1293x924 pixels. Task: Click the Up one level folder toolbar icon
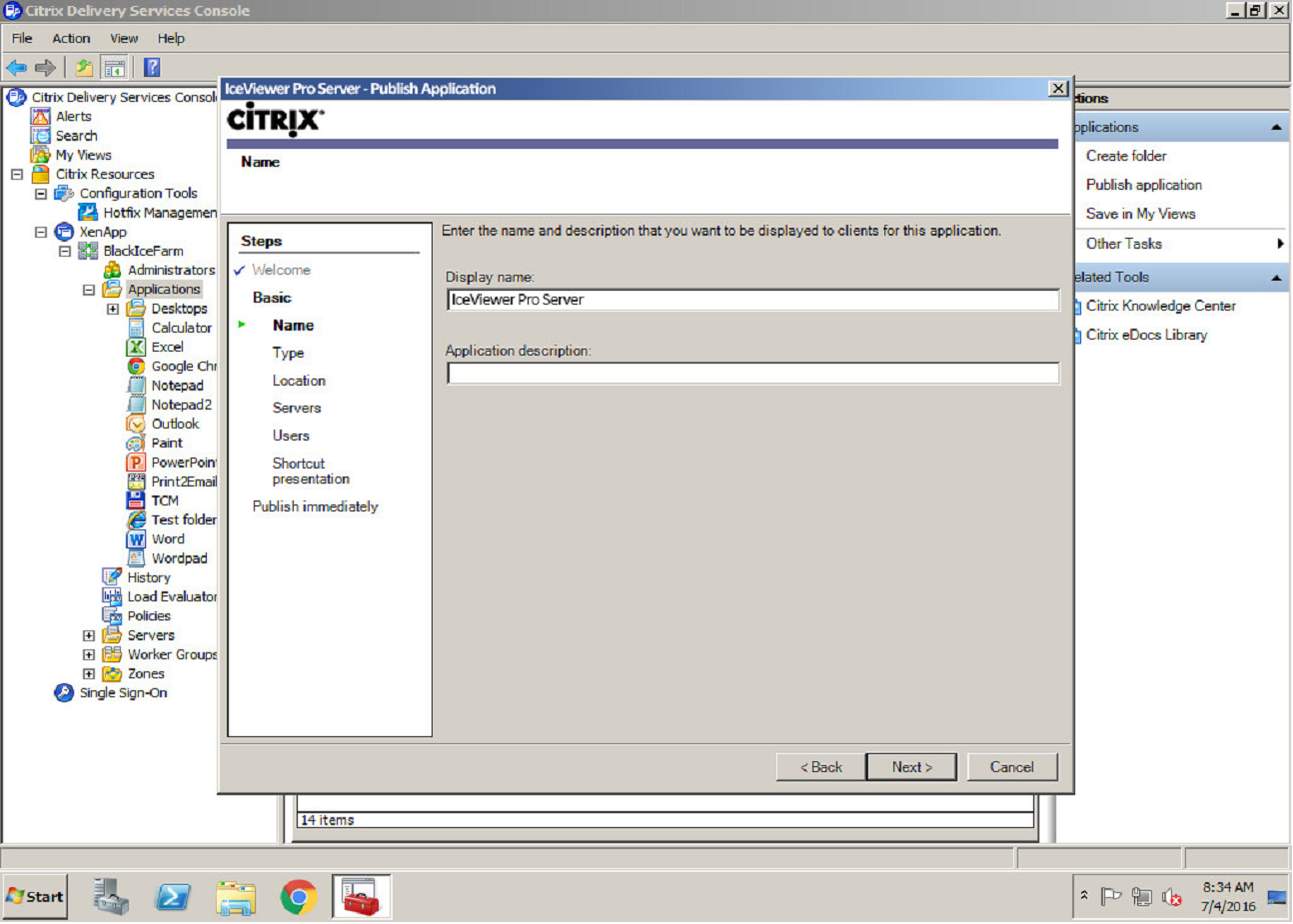[x=85, y=68]
